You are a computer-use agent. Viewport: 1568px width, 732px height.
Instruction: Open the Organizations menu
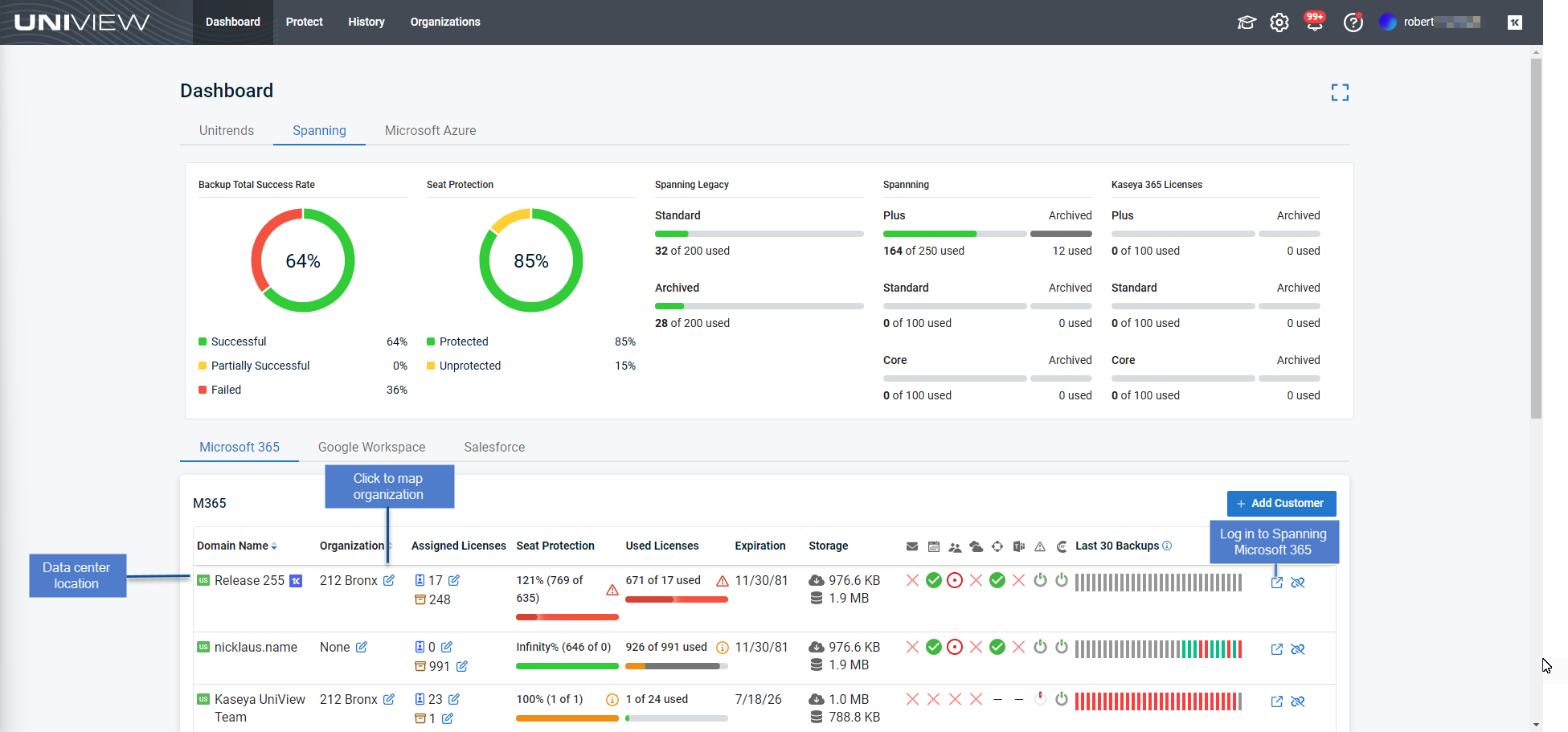pos(445,22)
